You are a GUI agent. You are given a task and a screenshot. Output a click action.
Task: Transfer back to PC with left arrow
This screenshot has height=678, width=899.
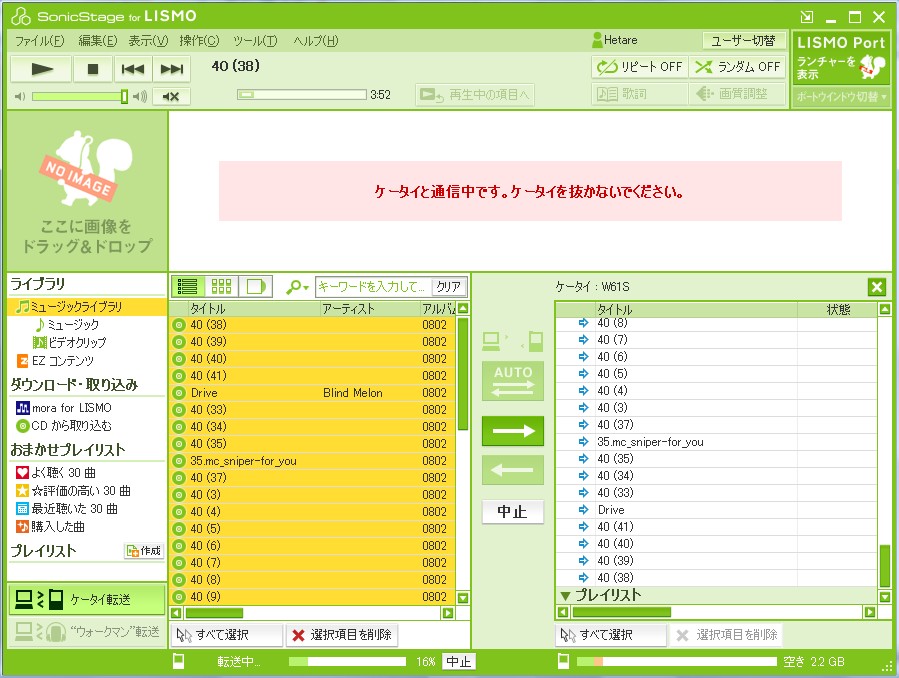pos(513,470)
